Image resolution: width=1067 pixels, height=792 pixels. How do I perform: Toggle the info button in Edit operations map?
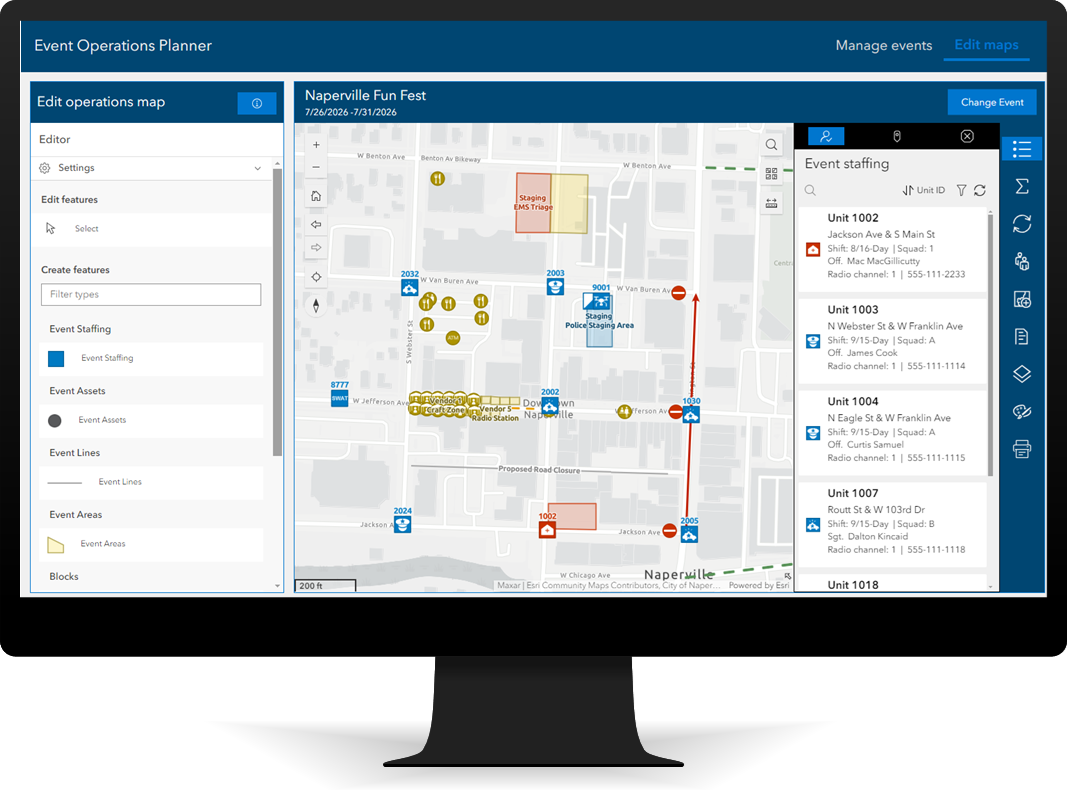(x=257, y=103)
